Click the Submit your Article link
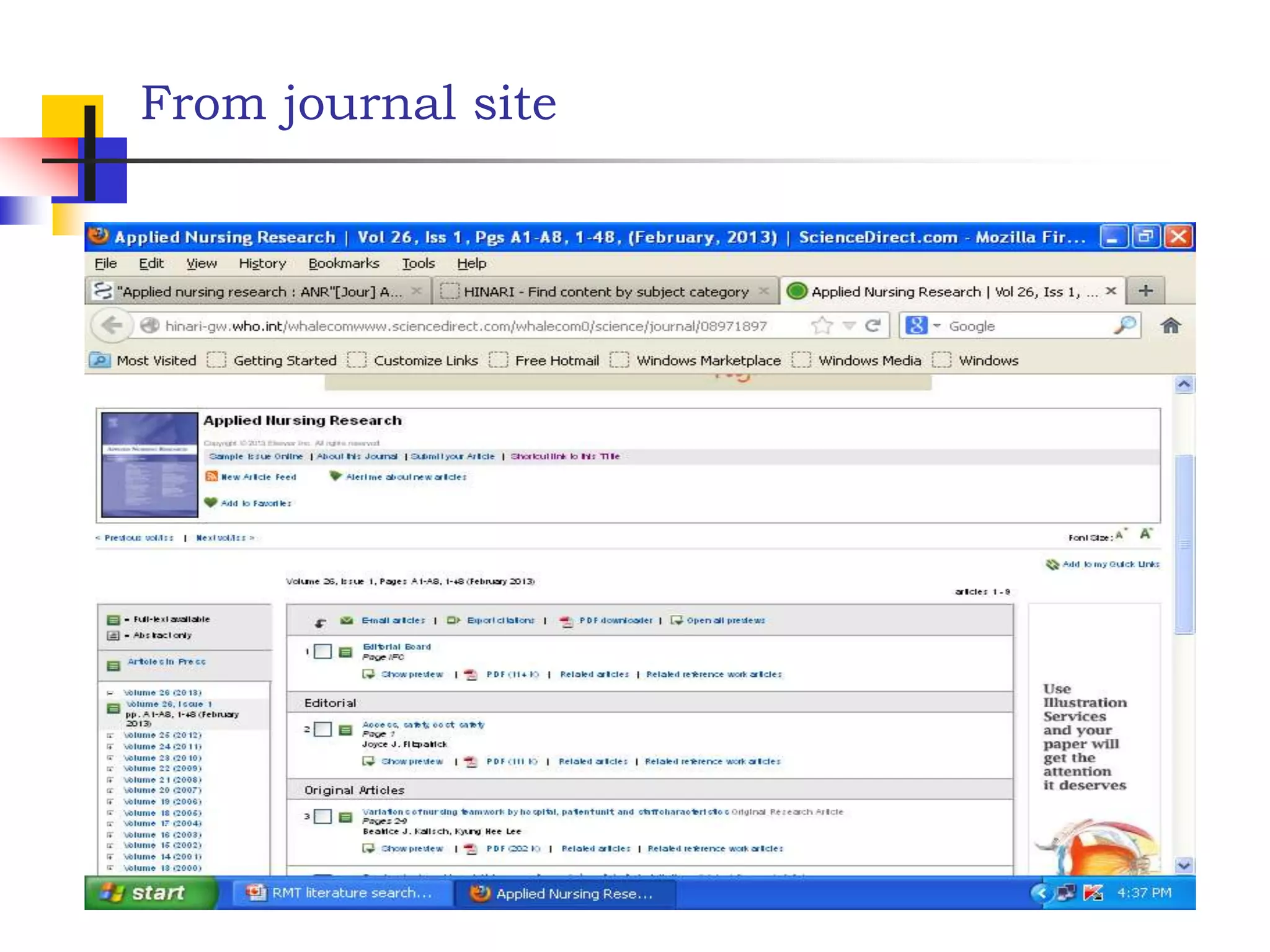 453,456
